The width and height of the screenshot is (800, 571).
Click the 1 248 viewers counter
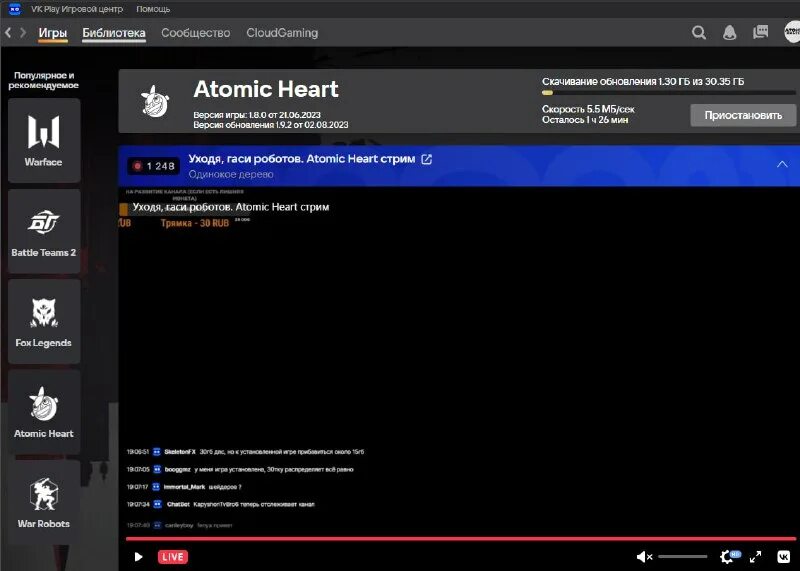(154, 166)
